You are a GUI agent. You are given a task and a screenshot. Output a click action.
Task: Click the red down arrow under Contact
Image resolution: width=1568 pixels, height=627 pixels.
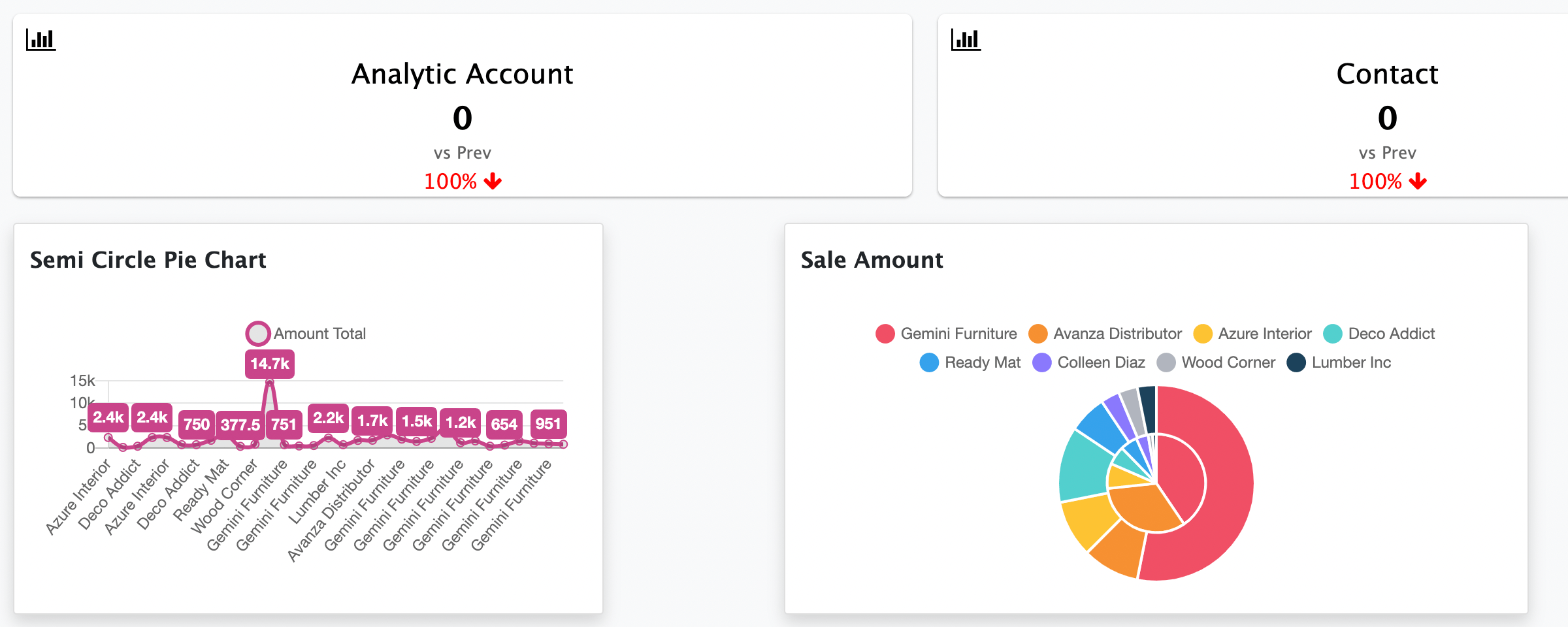[1418, 181]
